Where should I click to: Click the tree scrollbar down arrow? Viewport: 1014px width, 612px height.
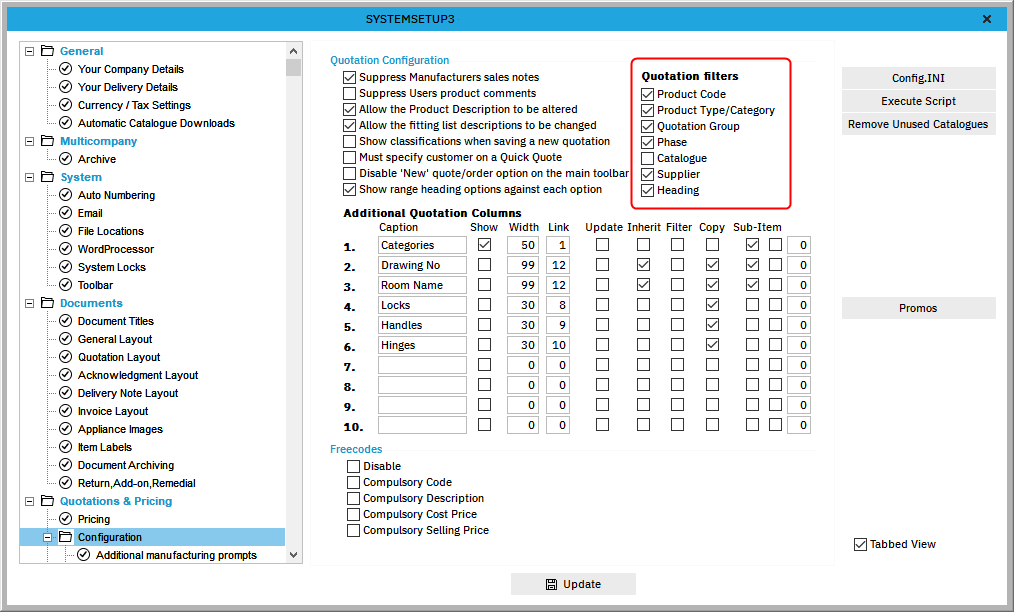[x=294, y=555]
